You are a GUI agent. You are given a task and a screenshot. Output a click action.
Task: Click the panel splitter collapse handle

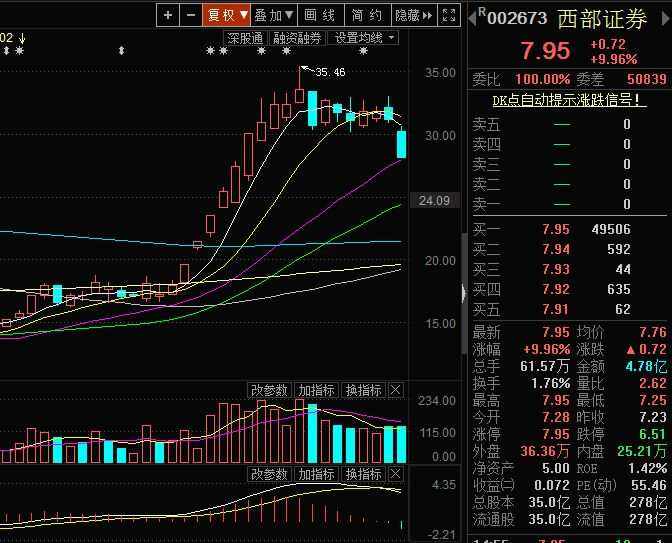(464, 294)
